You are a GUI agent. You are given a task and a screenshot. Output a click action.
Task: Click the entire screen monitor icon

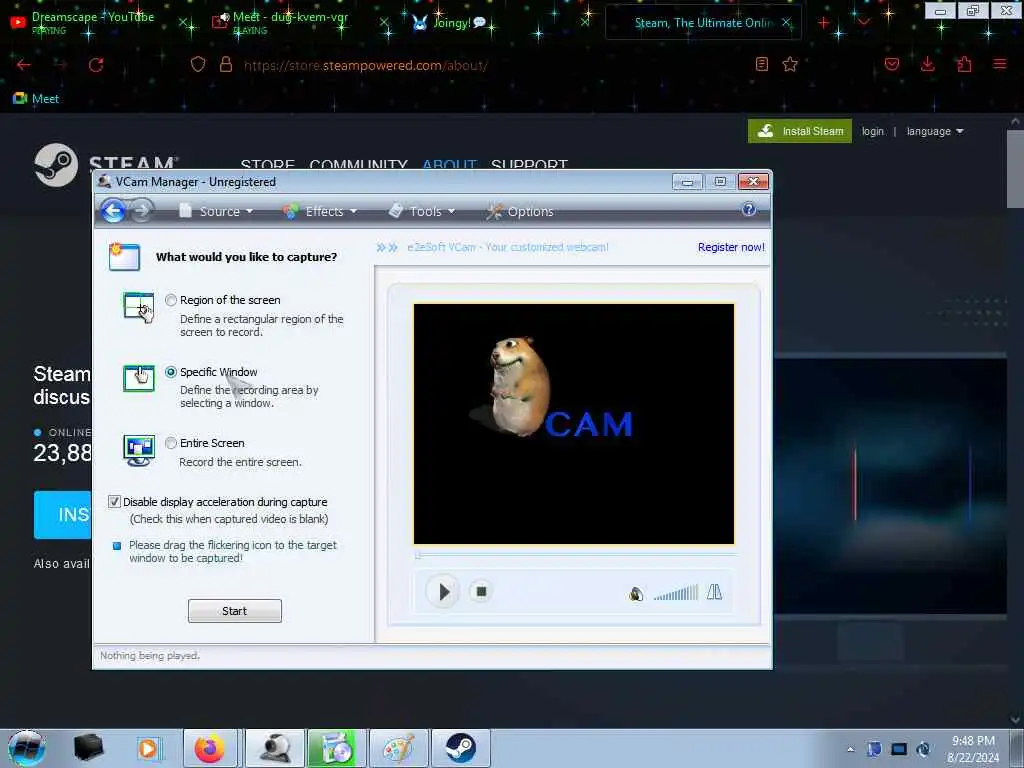click(139, 450)
